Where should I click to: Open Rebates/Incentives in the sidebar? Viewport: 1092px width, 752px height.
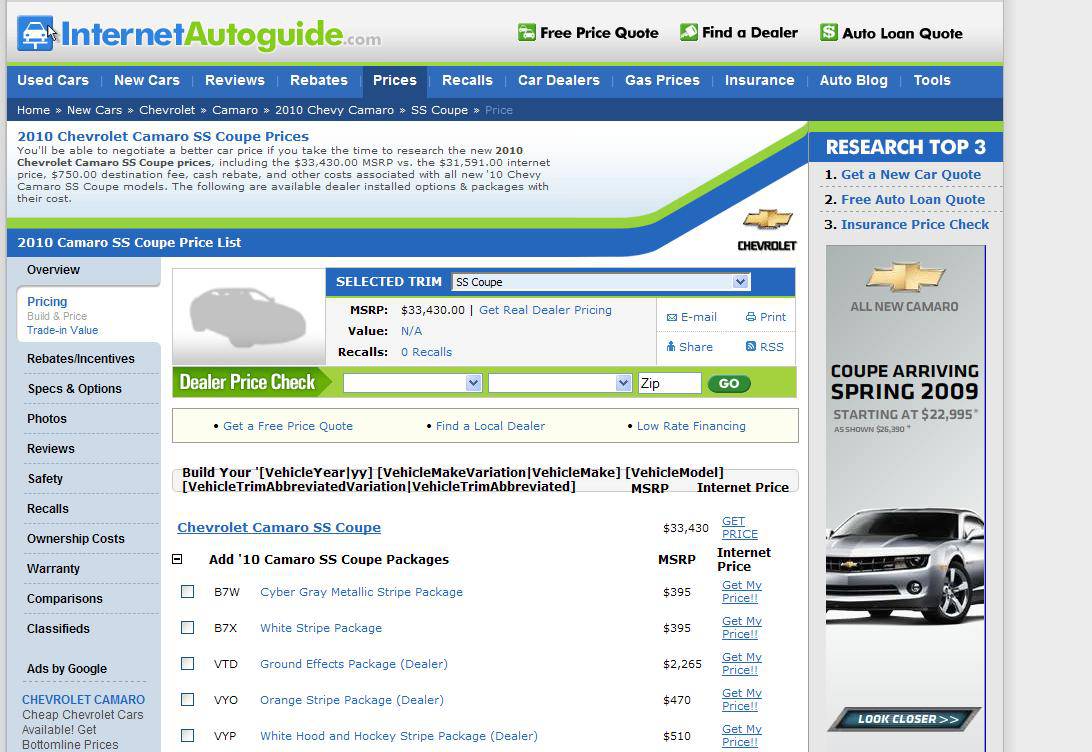click(81, 359)
